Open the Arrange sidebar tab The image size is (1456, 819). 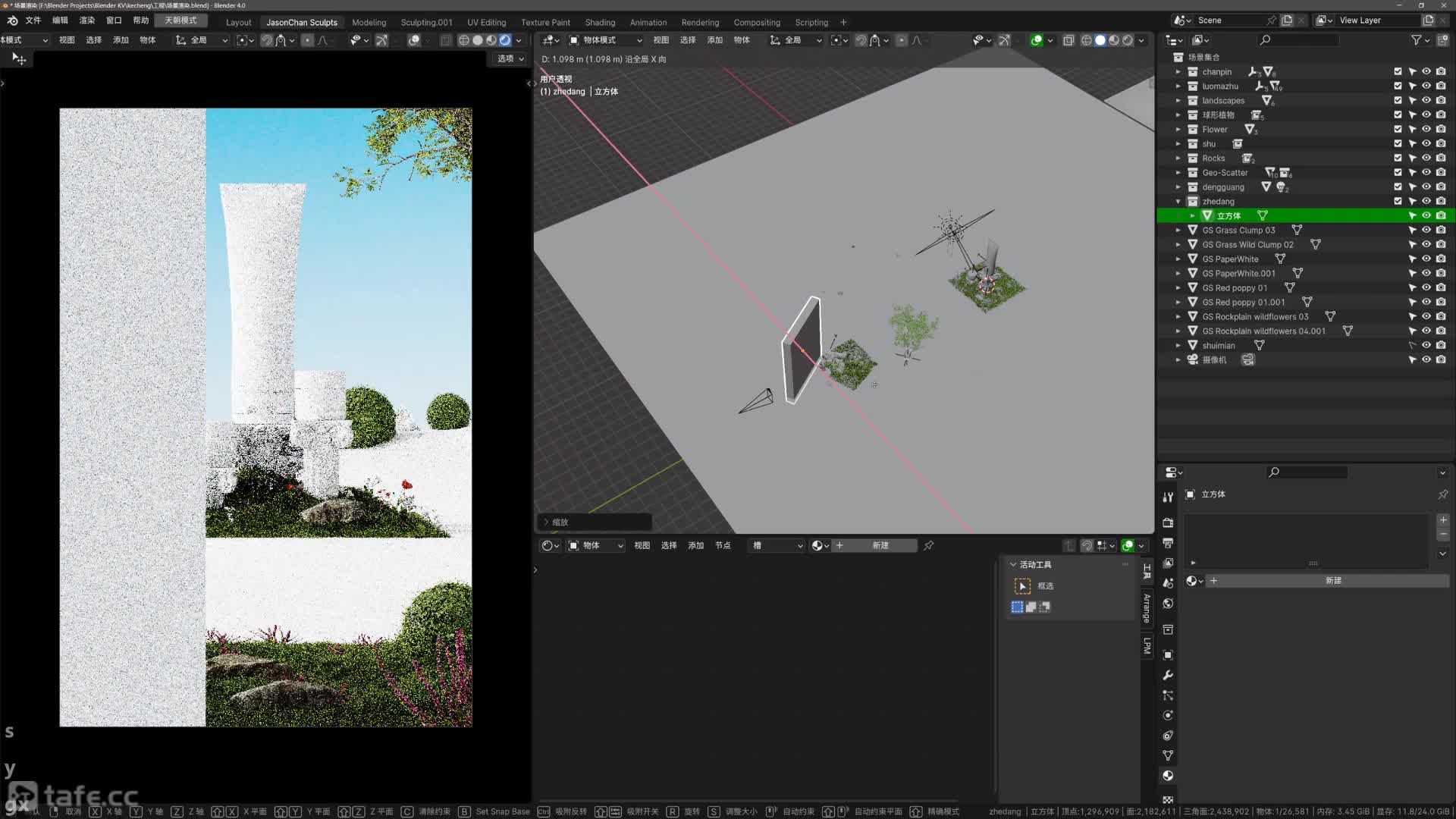tap(1147, 607)
